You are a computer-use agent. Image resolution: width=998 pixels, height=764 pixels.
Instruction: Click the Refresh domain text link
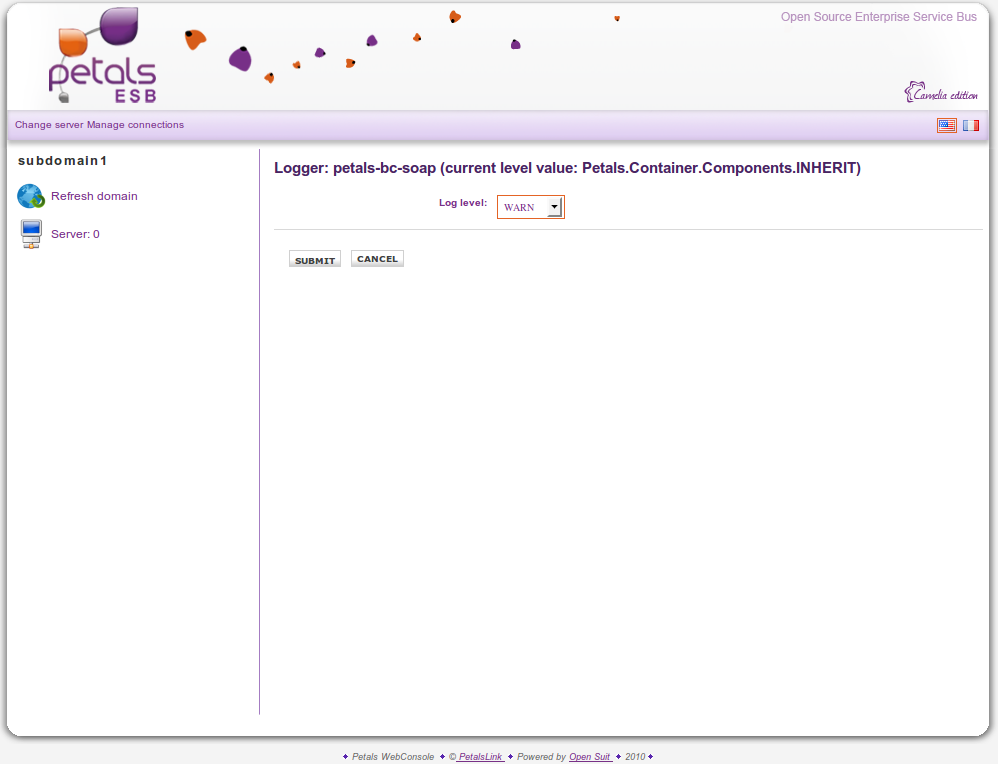pos(94,196)
